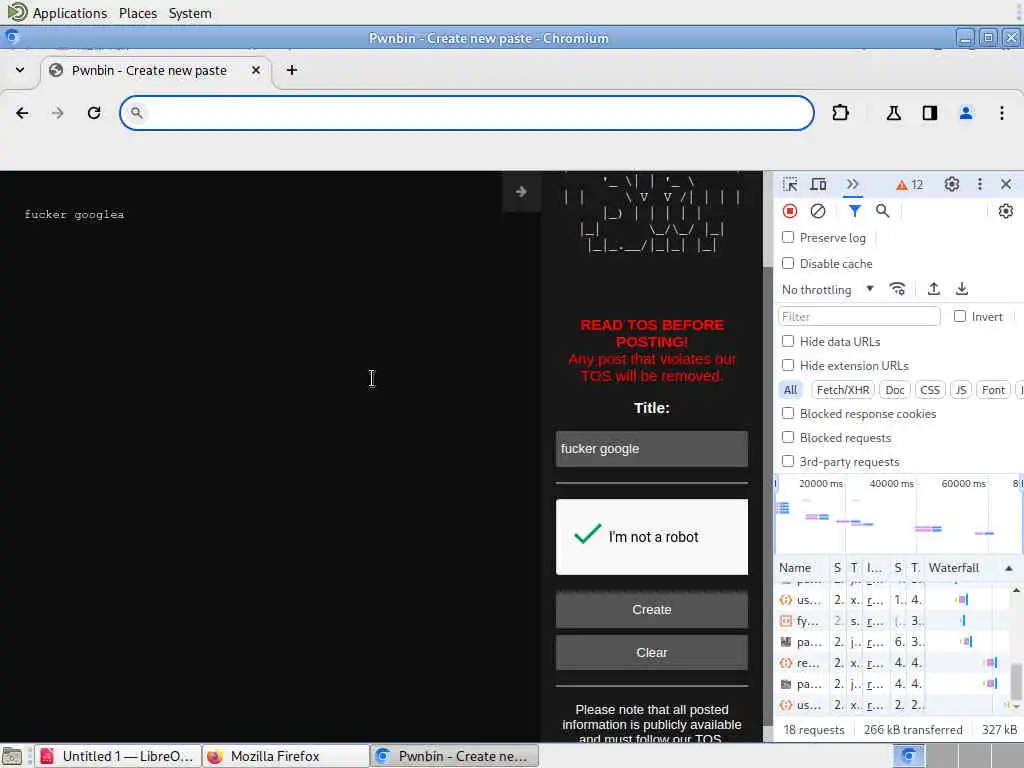1024x768 pixels.
Task: Open the user profile icon
Action: coord(966,113)
